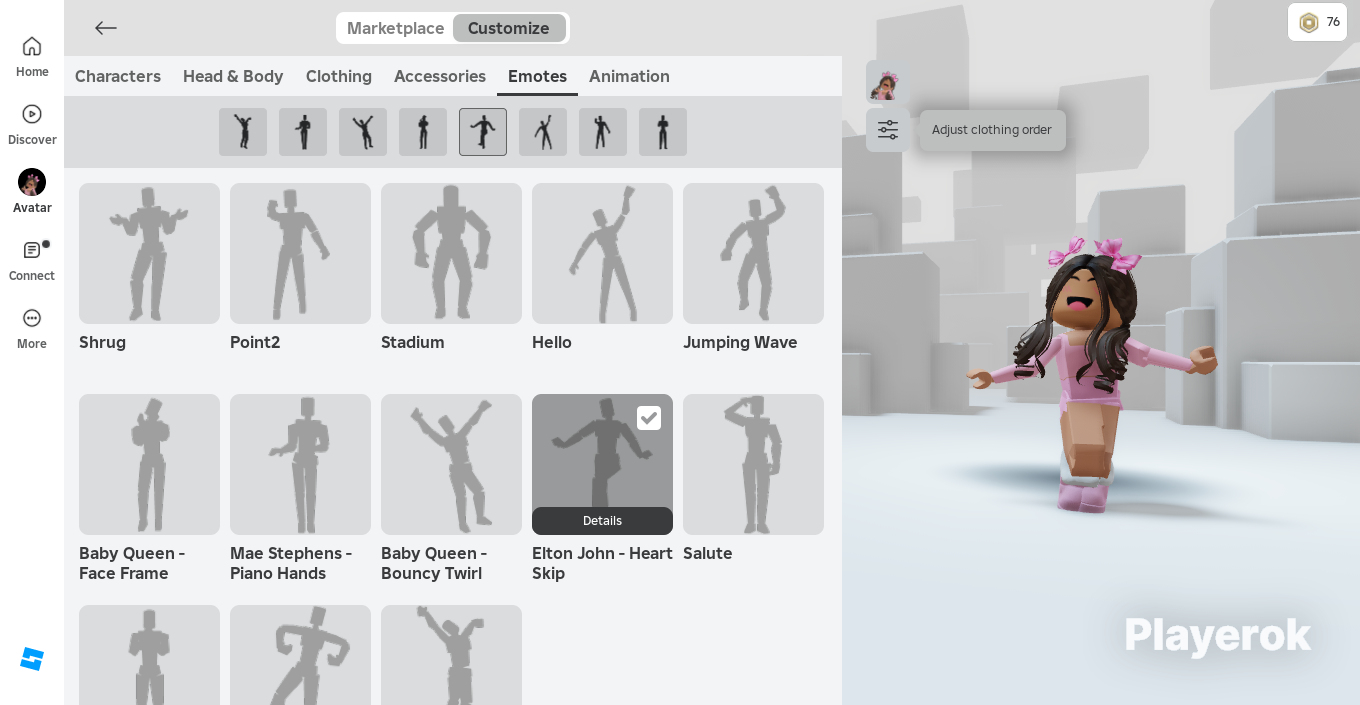
Task: Select the third emote slot icon
Action: pos(363,132)
